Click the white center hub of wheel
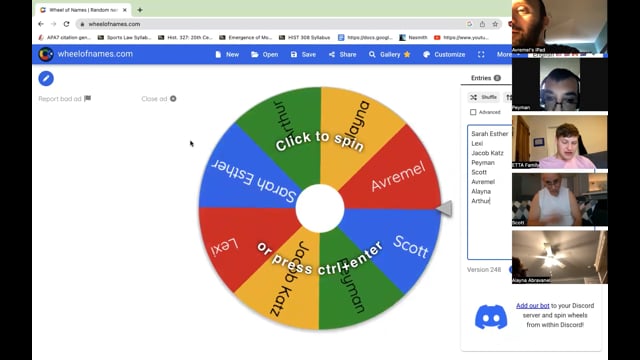 (320, 208)
